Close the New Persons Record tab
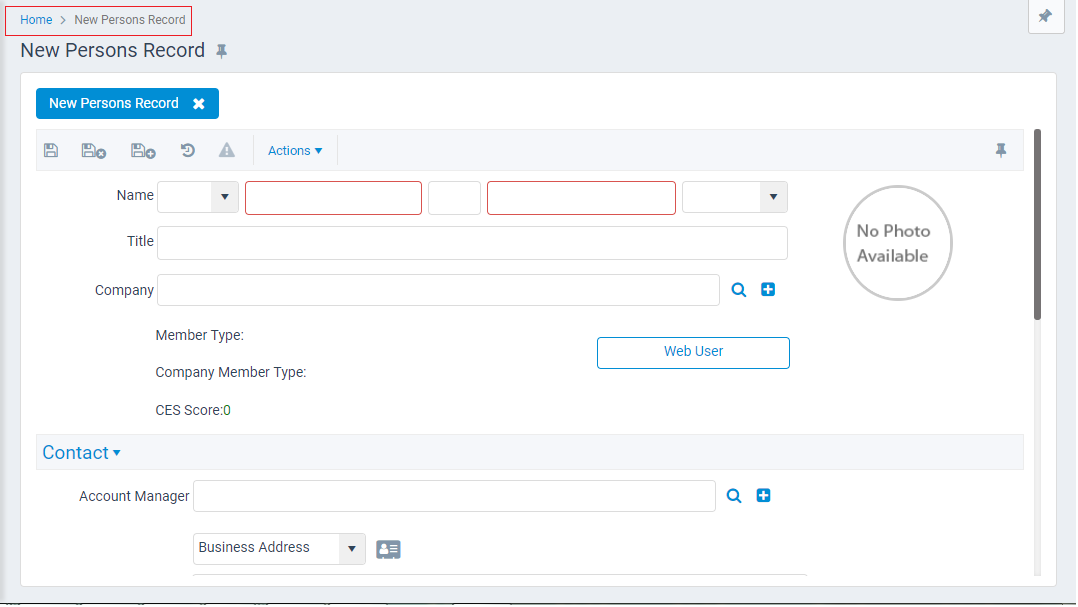 click(x=199, y=103)
